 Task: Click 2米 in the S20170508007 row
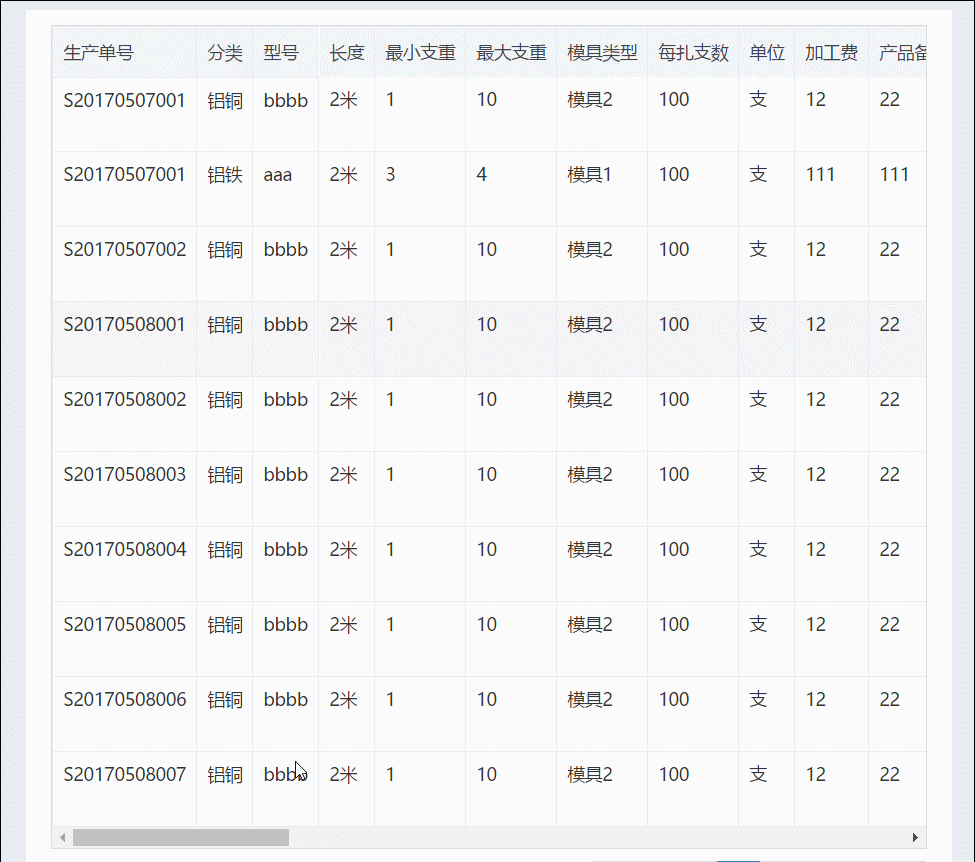(343, 775)
